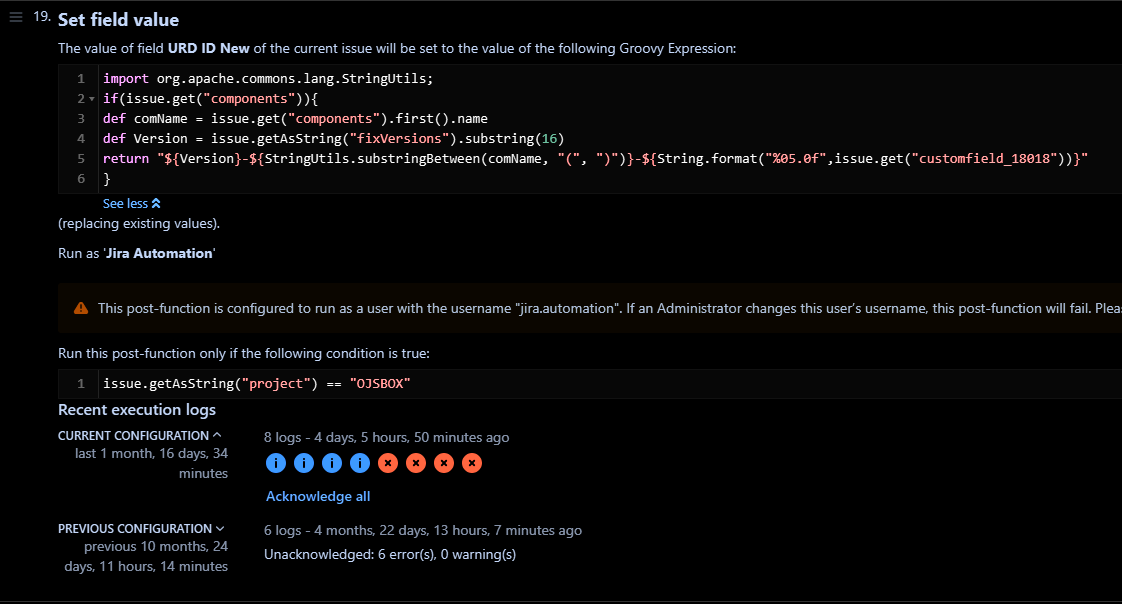Click the third blue info log icon

pos(331,463)
